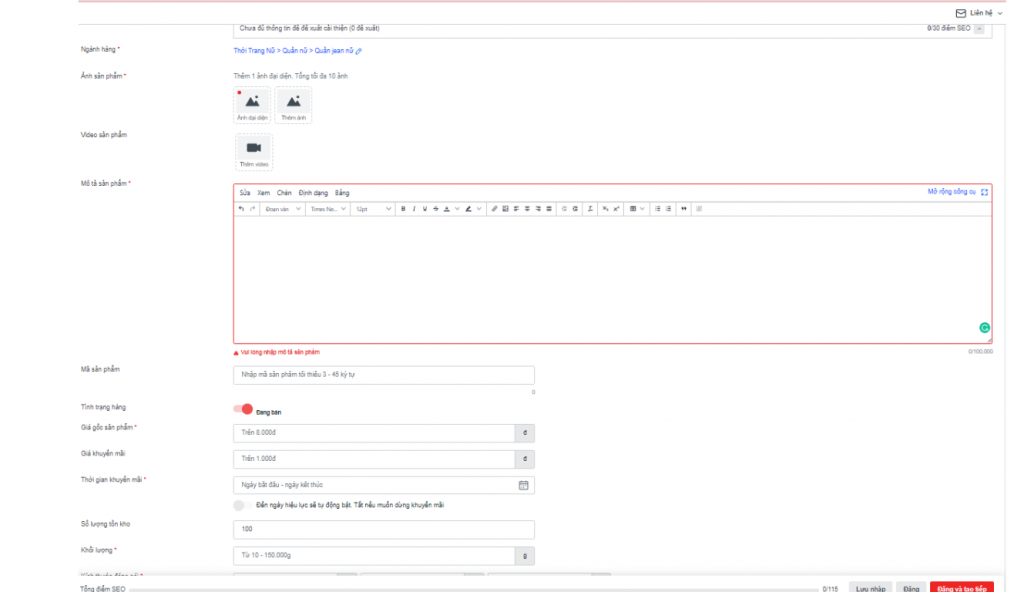Apply italic formatting in the editor
The height and width of the screenshot is (592, 1024).
pyautogui.click(x=414, y=209)
